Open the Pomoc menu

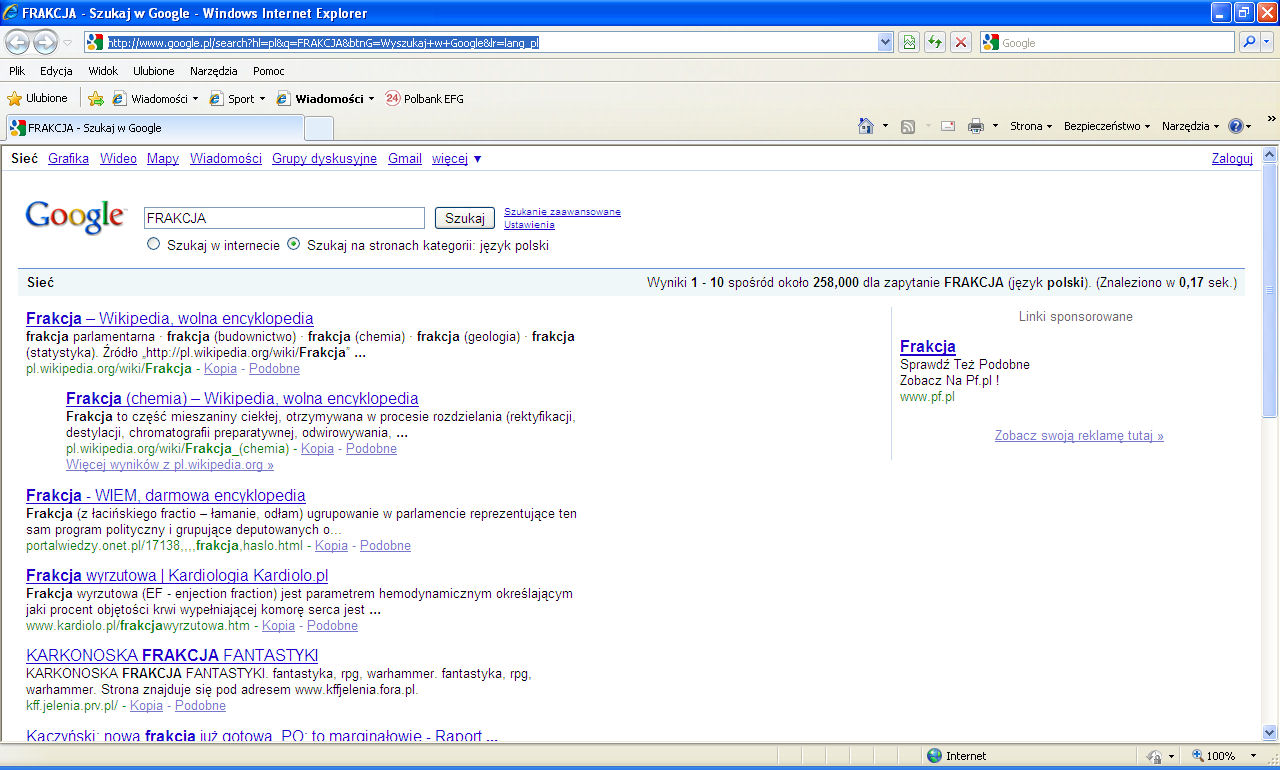tap(269, 71)
